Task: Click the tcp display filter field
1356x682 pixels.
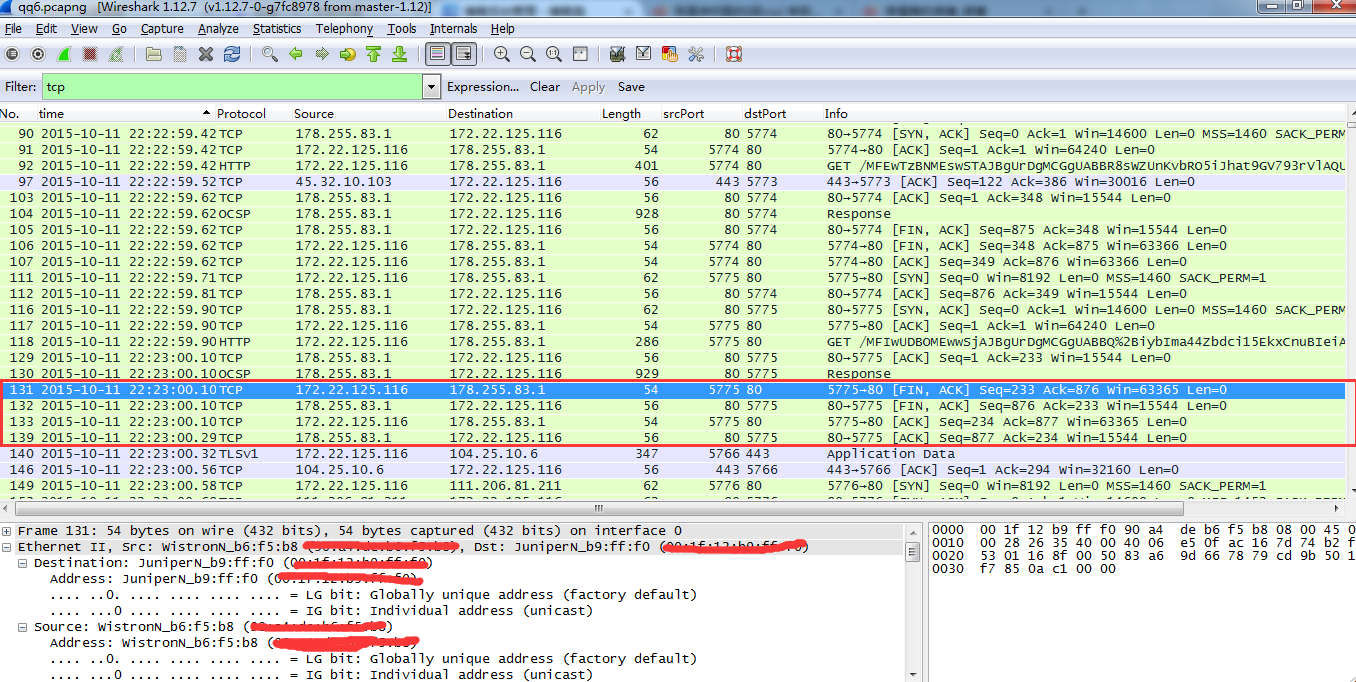Action: pyautogui.click(x=232, y=87)
